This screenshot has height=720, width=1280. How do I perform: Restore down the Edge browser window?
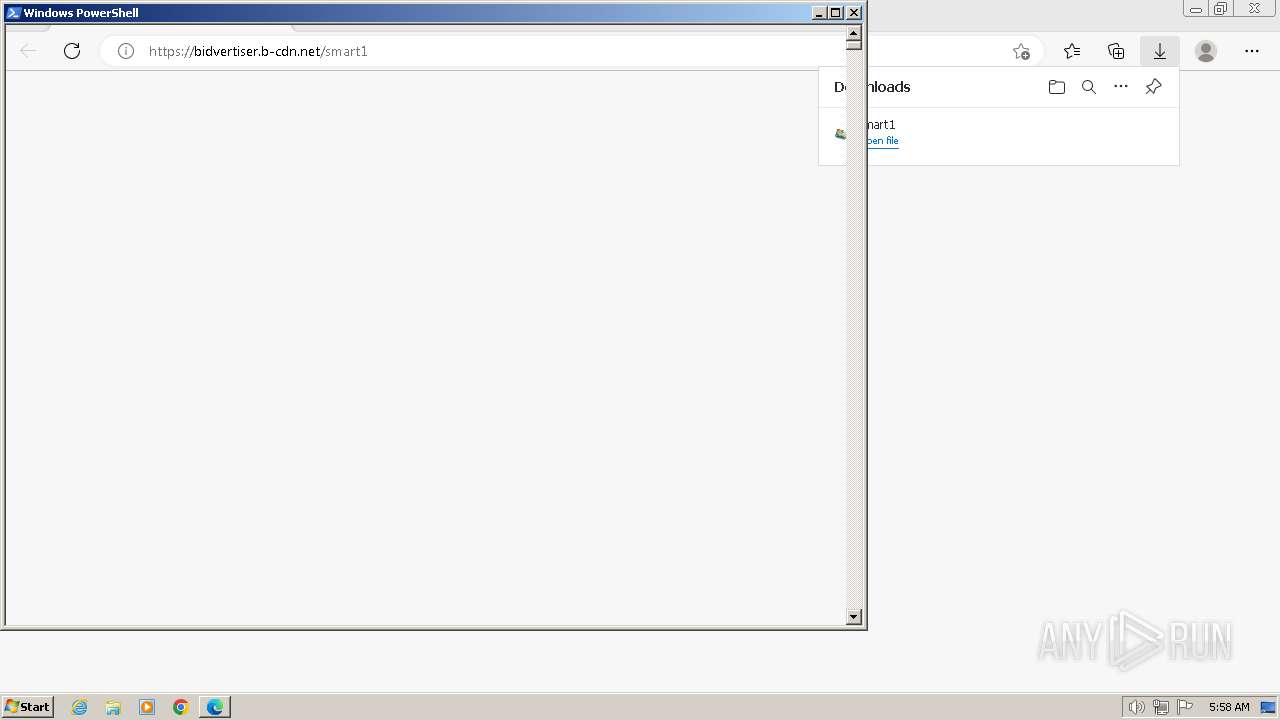coord(1221,9)
